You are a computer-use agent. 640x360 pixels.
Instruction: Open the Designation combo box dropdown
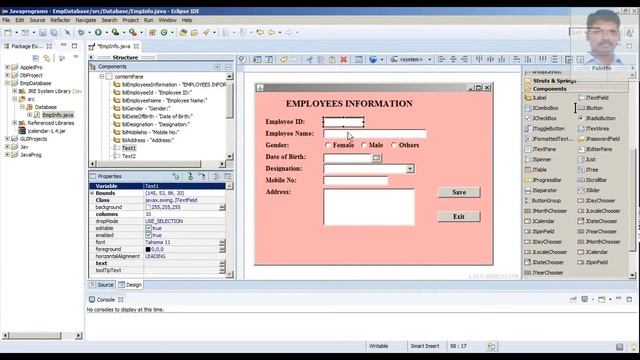[x=410, y=169]
